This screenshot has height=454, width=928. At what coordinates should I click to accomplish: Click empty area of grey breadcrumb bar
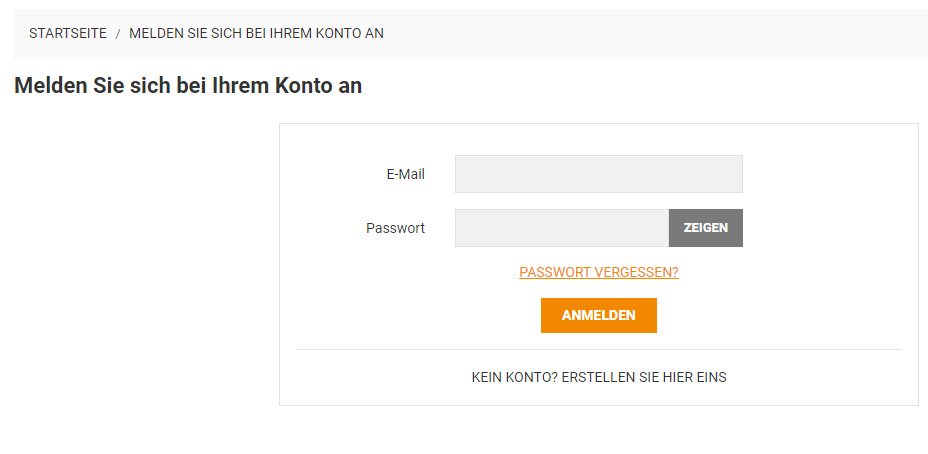point(651,34)
